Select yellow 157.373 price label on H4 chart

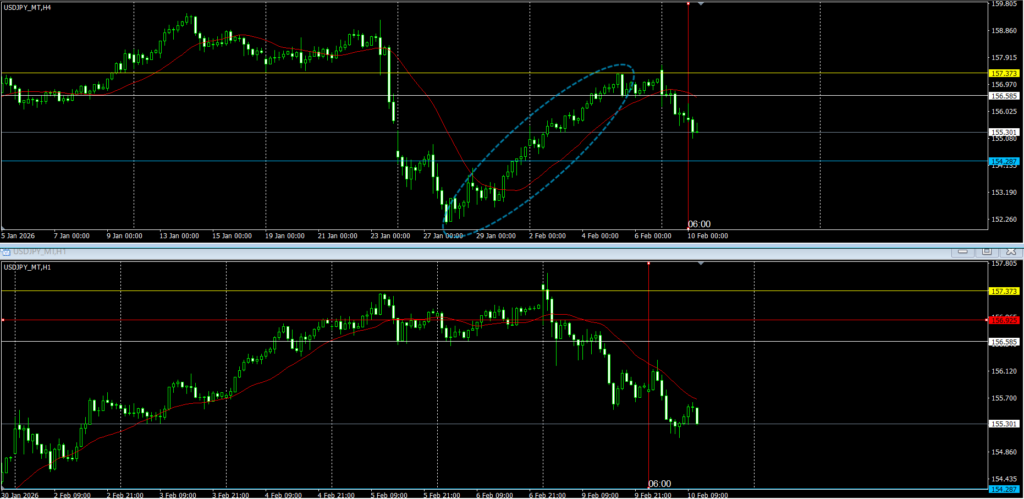click(1003, 74)
